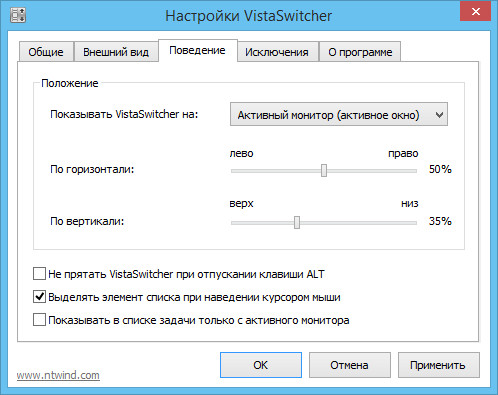Click the 50% horizontal value

tap(440, 169)
